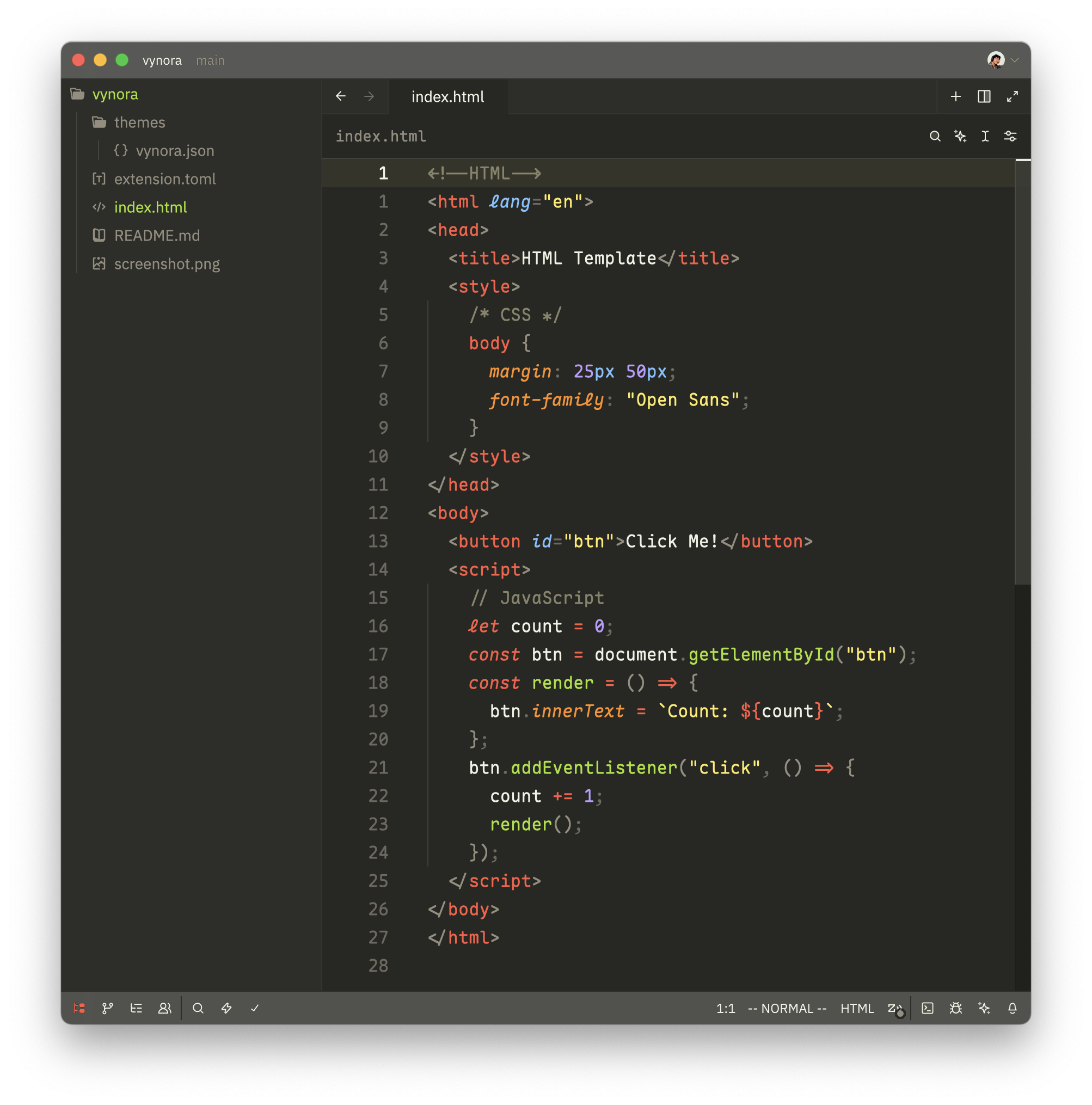Click the -- NORMAL -- vim mode indicator

pos(787,1008)
